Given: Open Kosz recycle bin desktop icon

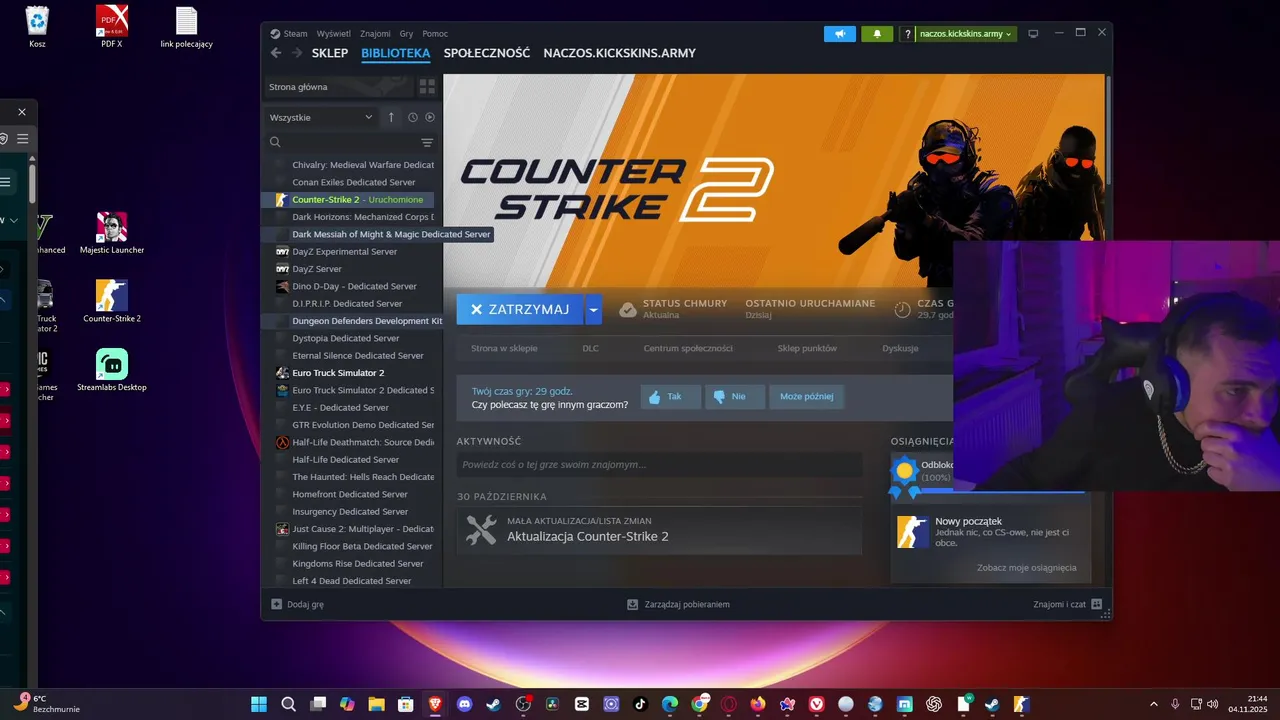Looking at the screenshot, I should 37,27.
